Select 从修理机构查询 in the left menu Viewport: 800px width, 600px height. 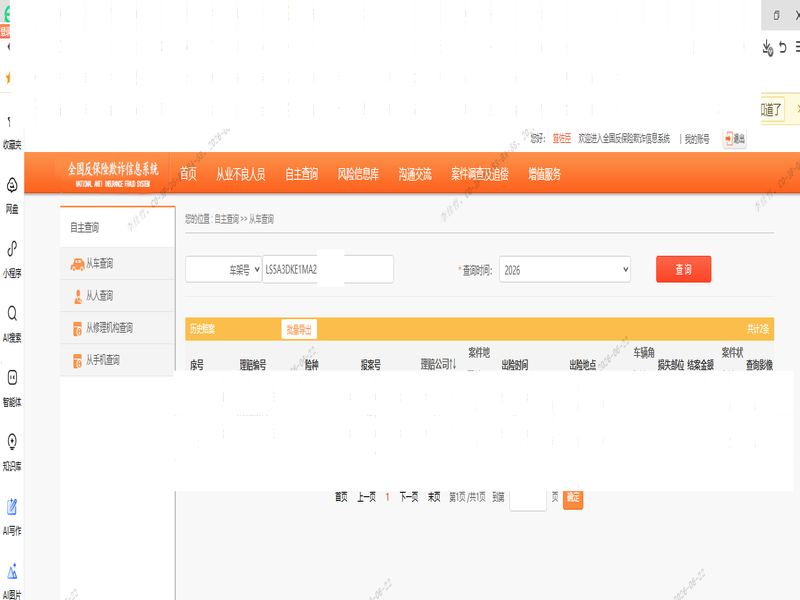[117, 328]
